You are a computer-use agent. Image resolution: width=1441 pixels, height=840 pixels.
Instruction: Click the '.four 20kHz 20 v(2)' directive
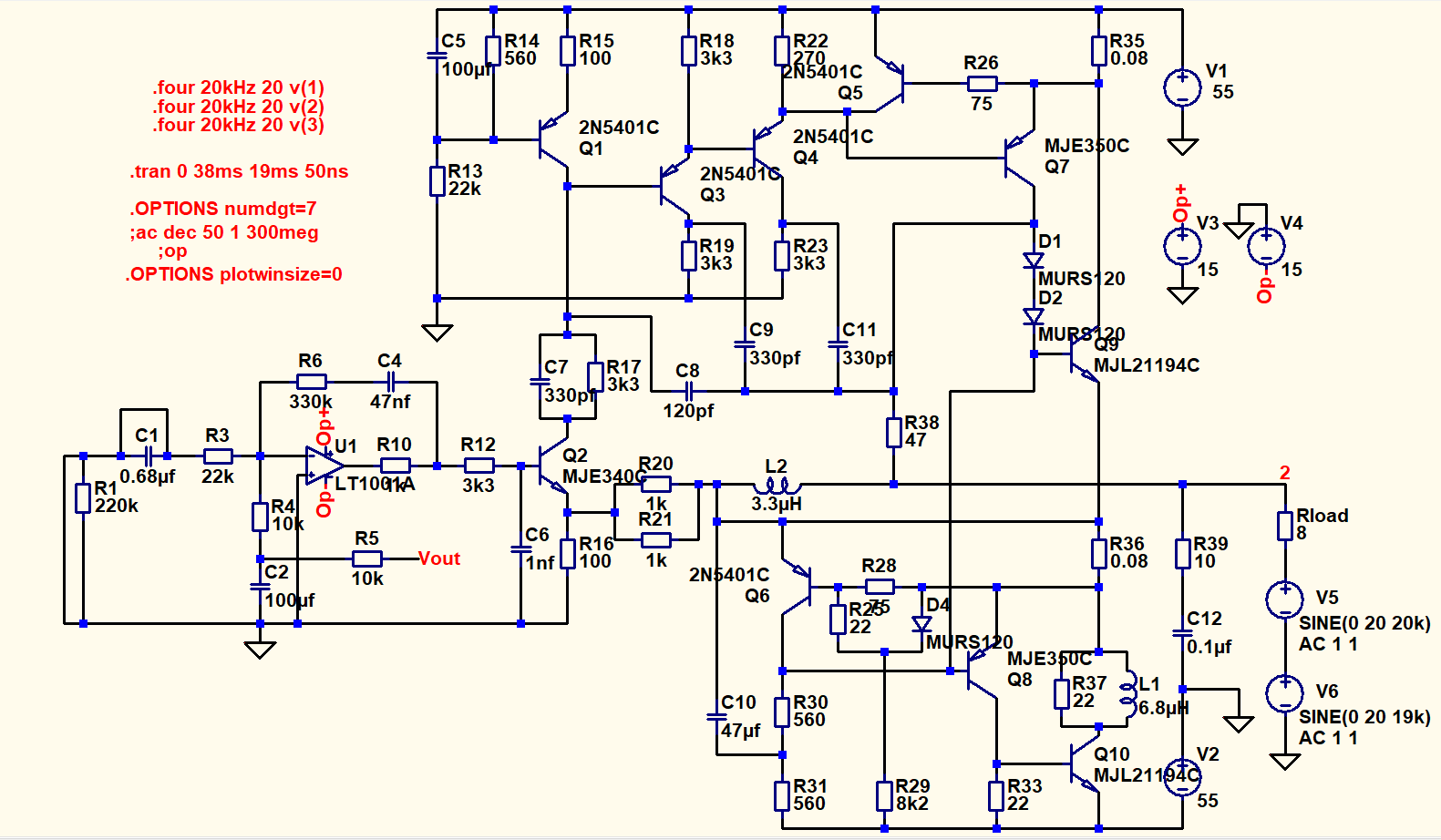pos(238,107)
